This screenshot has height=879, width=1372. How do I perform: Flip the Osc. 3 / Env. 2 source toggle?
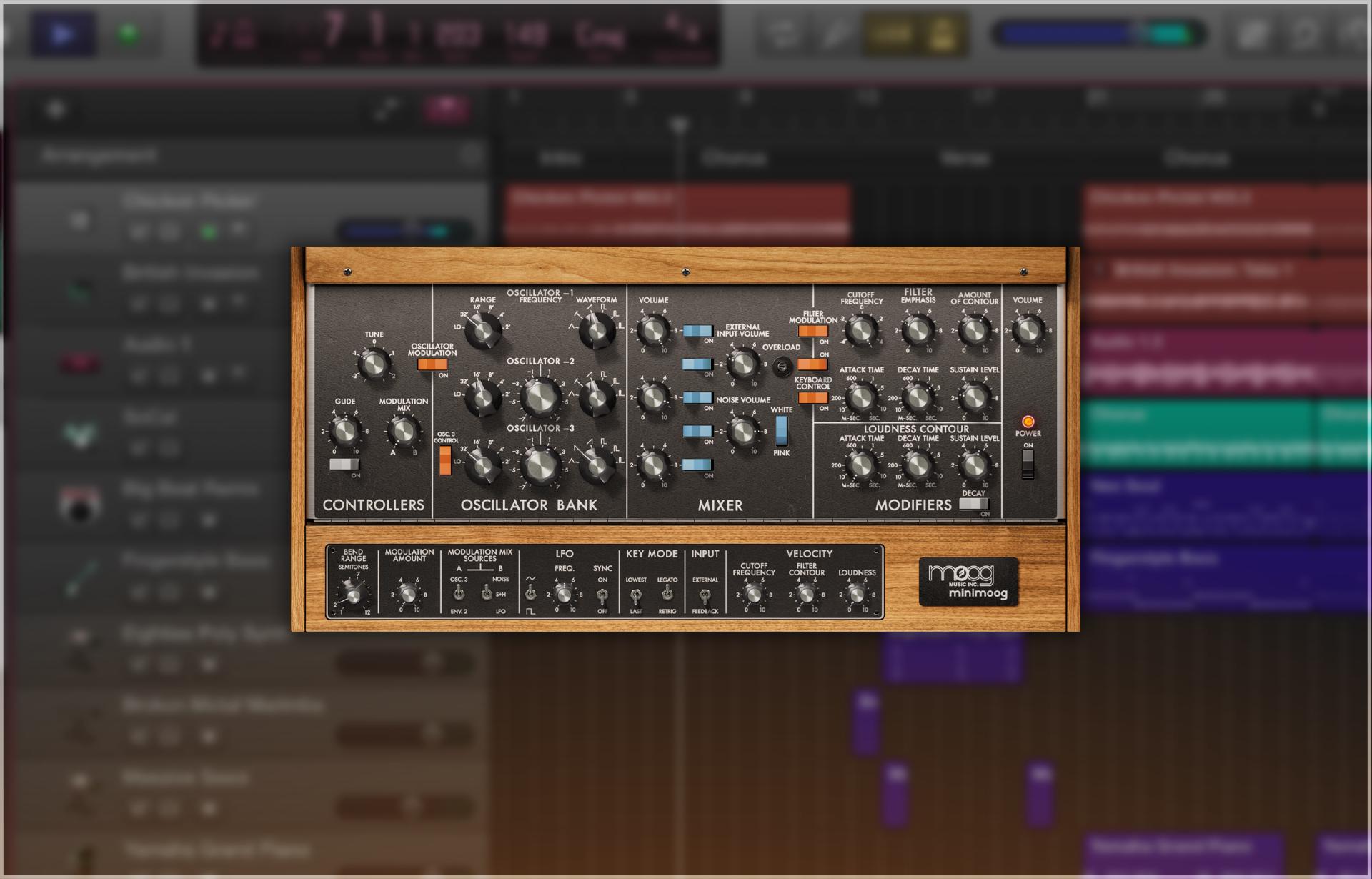click(x=459, y=592)
